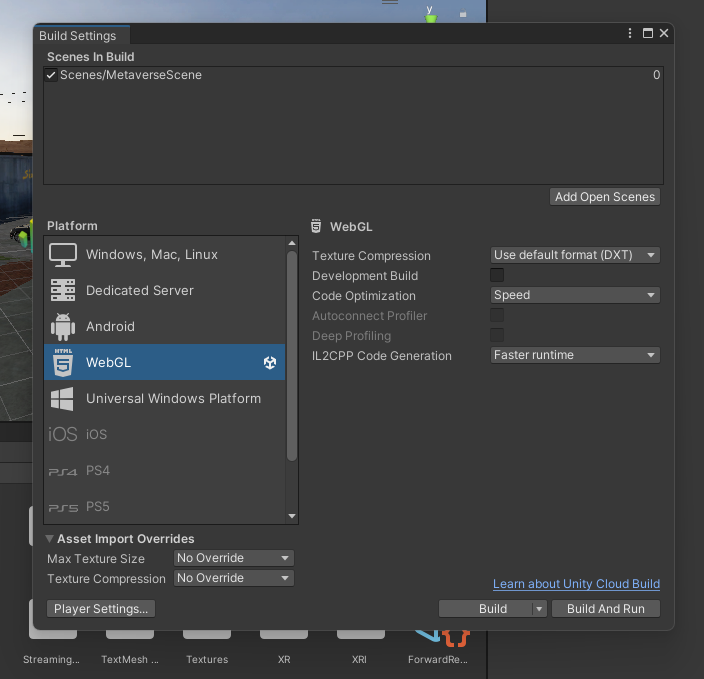Maximize the Build Settings window

click(x=648, y=33)
